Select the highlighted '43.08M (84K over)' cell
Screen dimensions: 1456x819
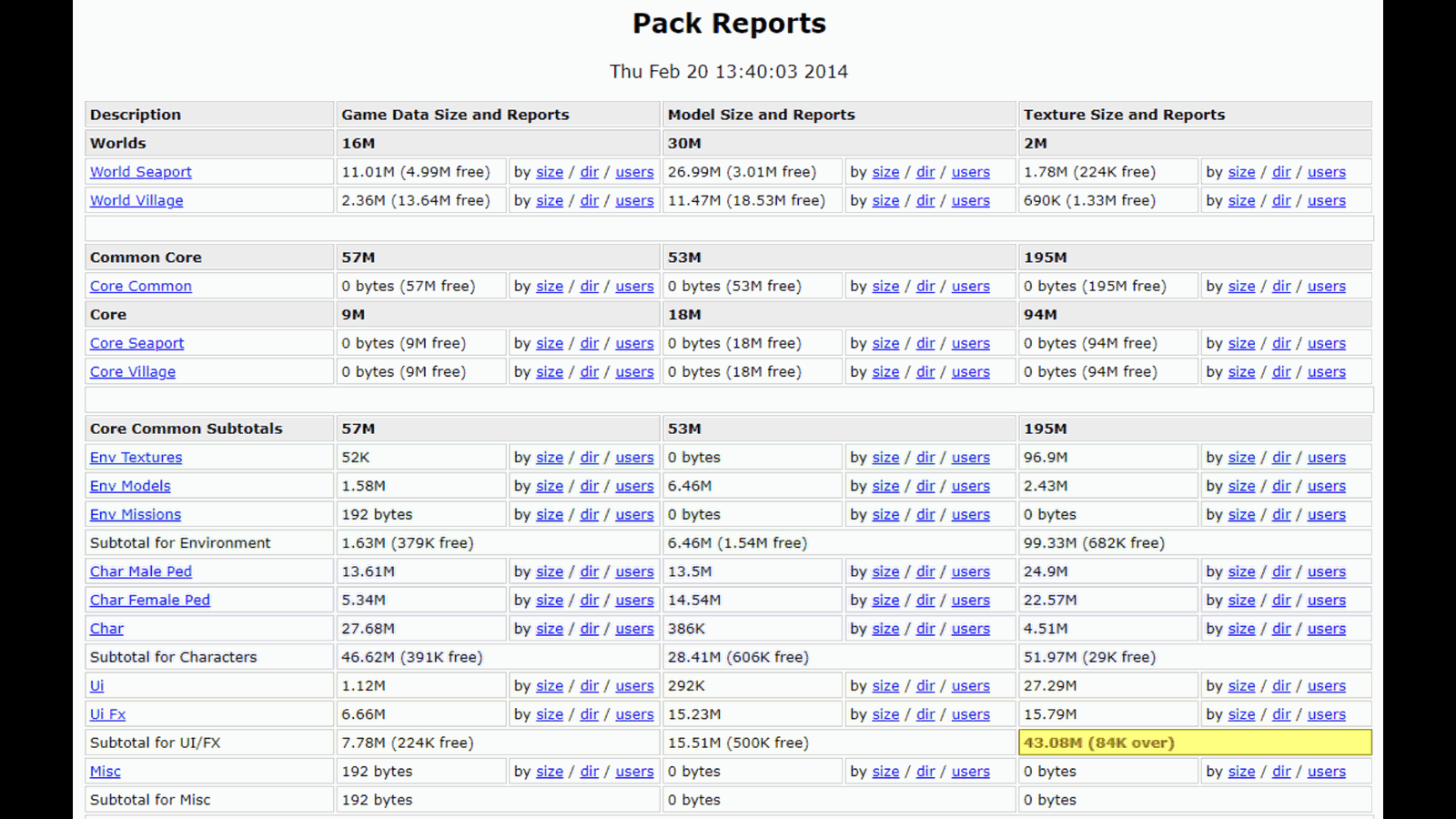[x=1195, y=743]
